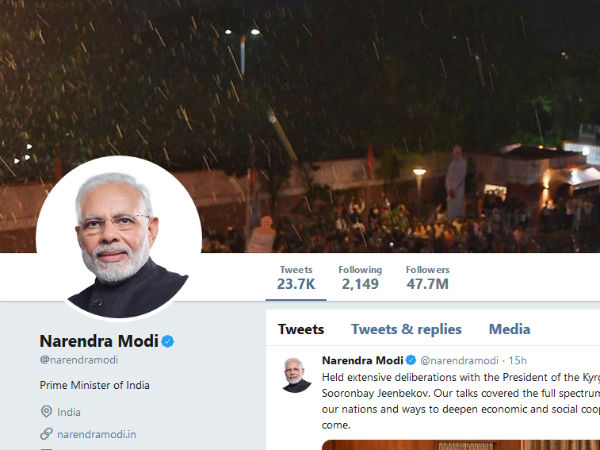This screenshot has width=600, height=450.
Task: Click the verified badge in the tweet header
Action: click(x=411, y=360)
